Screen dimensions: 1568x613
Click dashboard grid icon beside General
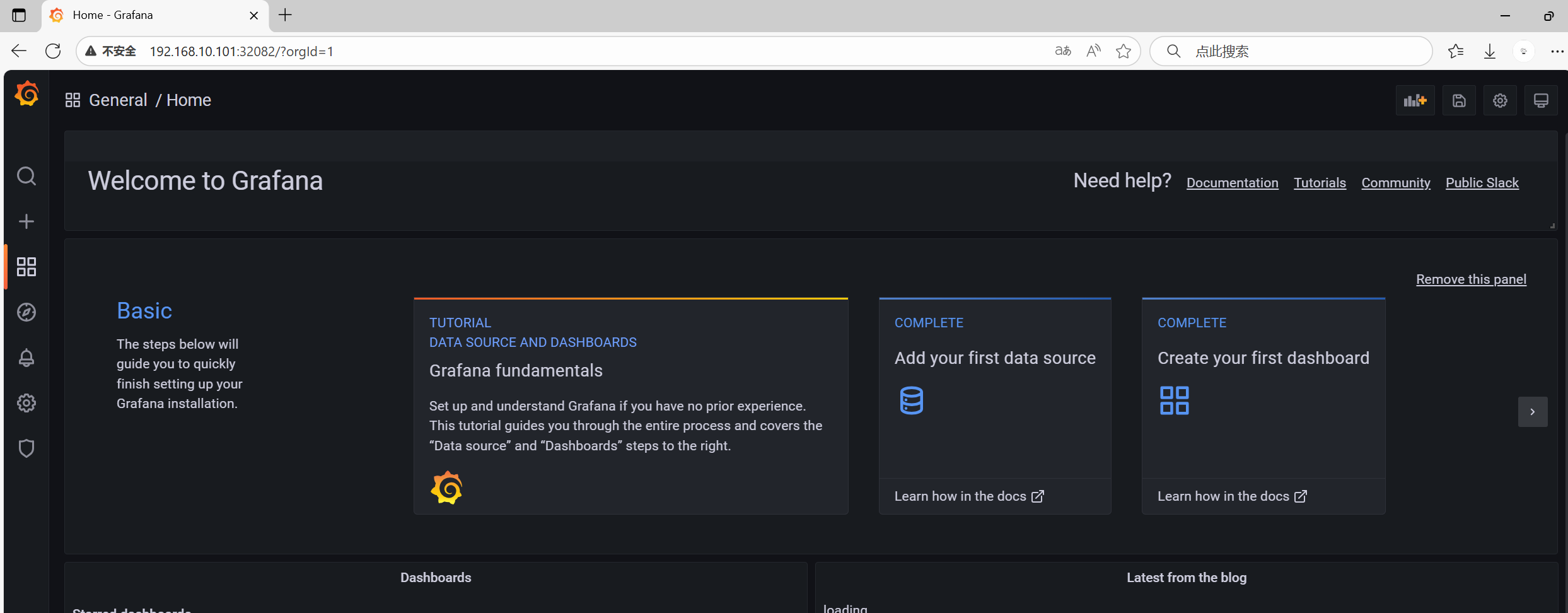coord(73,100)
